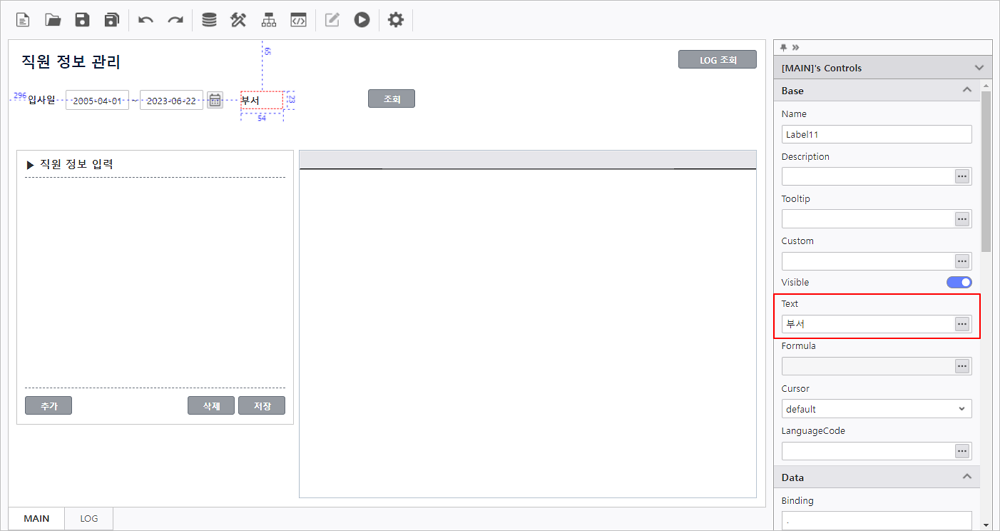Collapse the Base properties section
Screen dimensions: 1000x531
(966, 91)
